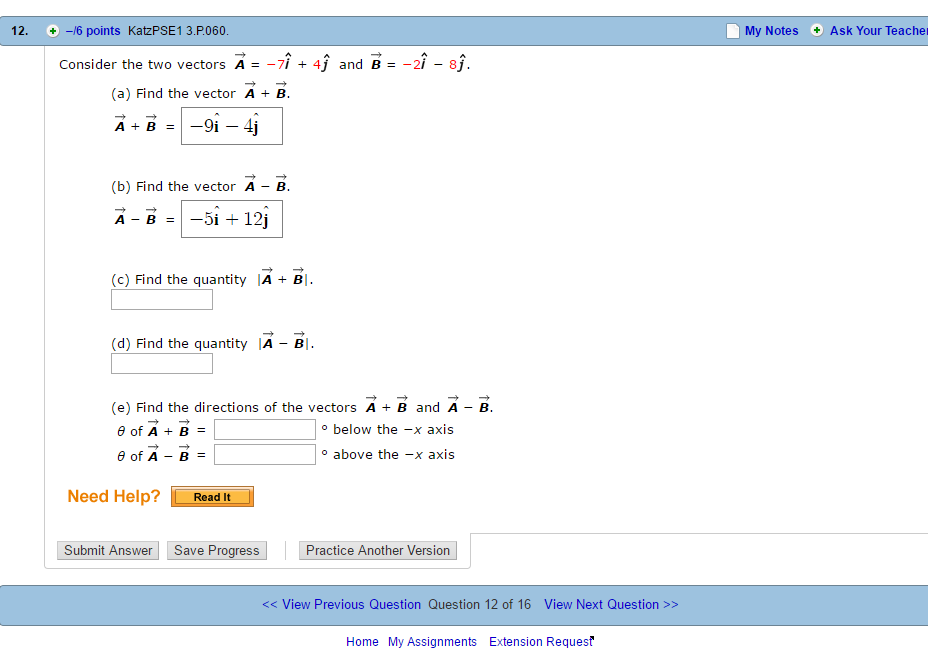Click the My Notes notepad icon
928x652 pixels.
coord(733,31)
